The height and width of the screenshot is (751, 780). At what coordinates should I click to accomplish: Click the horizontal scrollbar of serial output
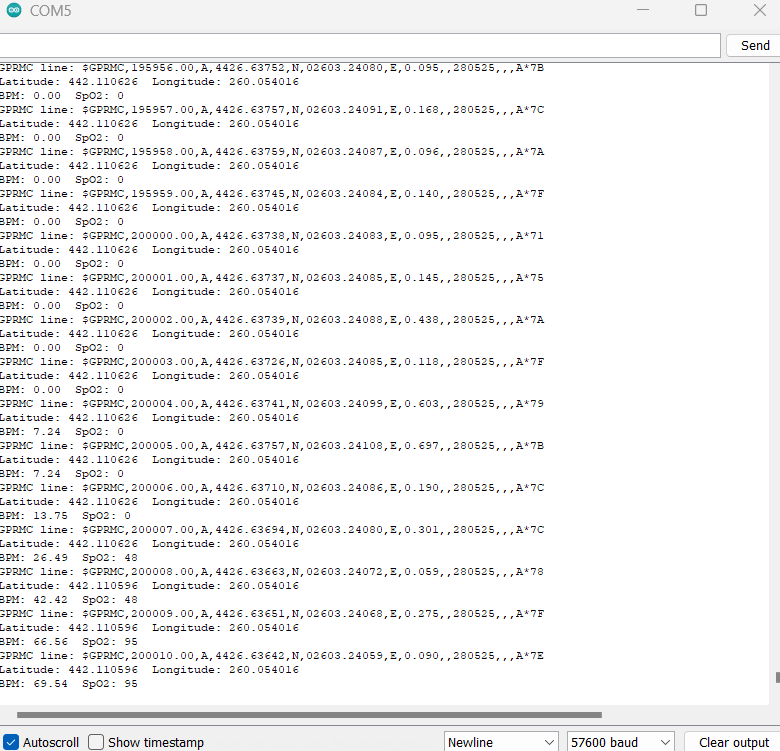click(309, 715)
